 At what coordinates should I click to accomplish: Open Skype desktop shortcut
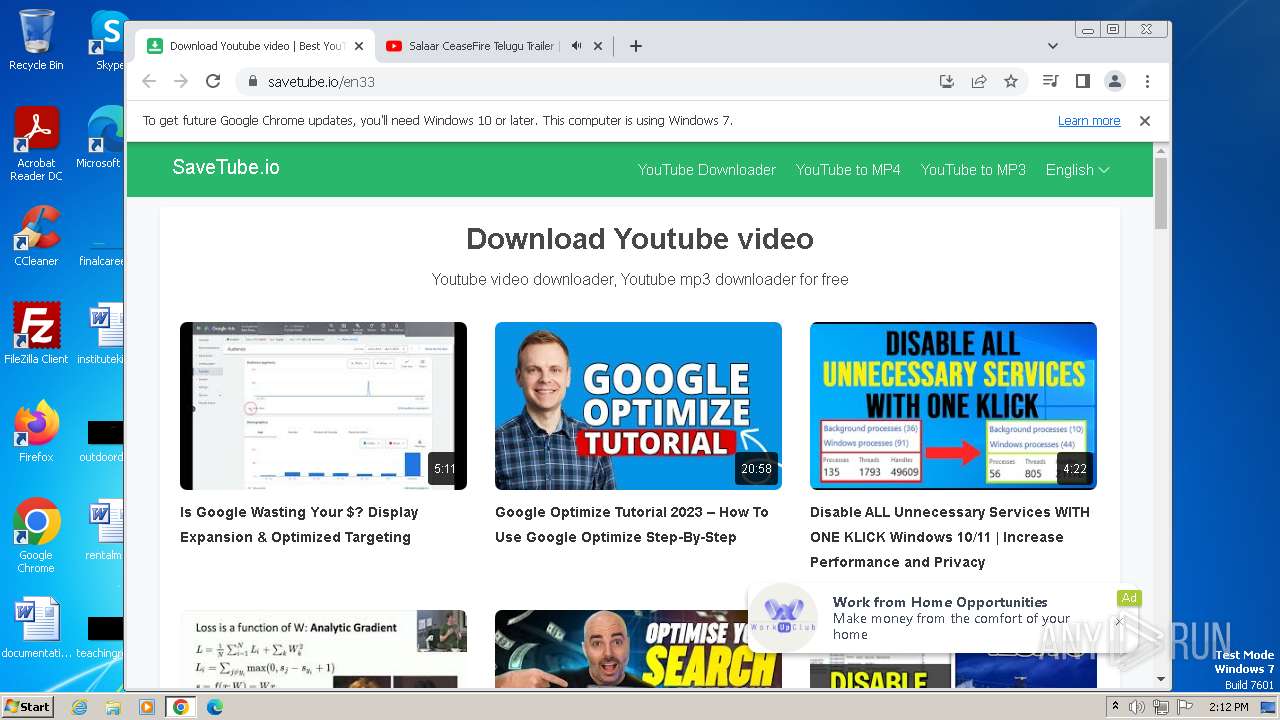point(108,40)
